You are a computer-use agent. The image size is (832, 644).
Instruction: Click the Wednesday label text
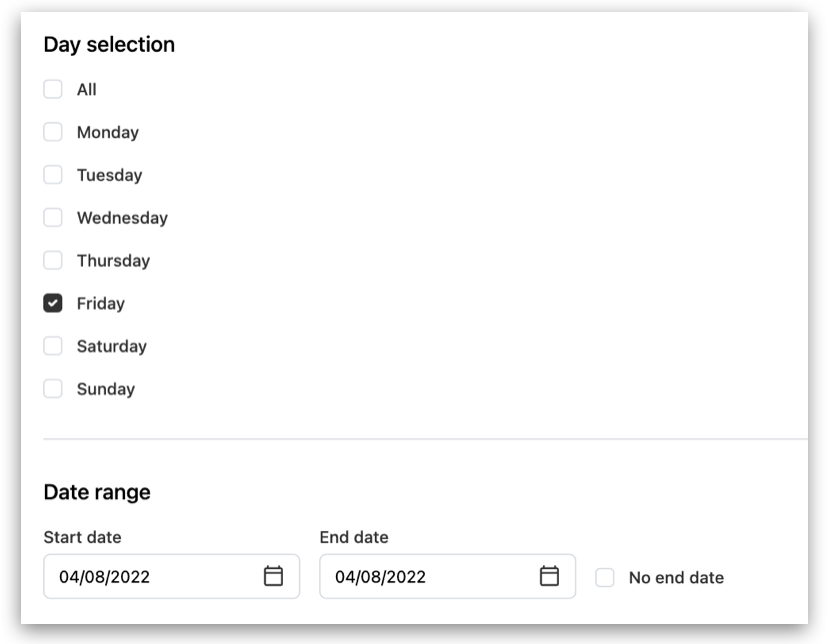click(x=122, y=218)
